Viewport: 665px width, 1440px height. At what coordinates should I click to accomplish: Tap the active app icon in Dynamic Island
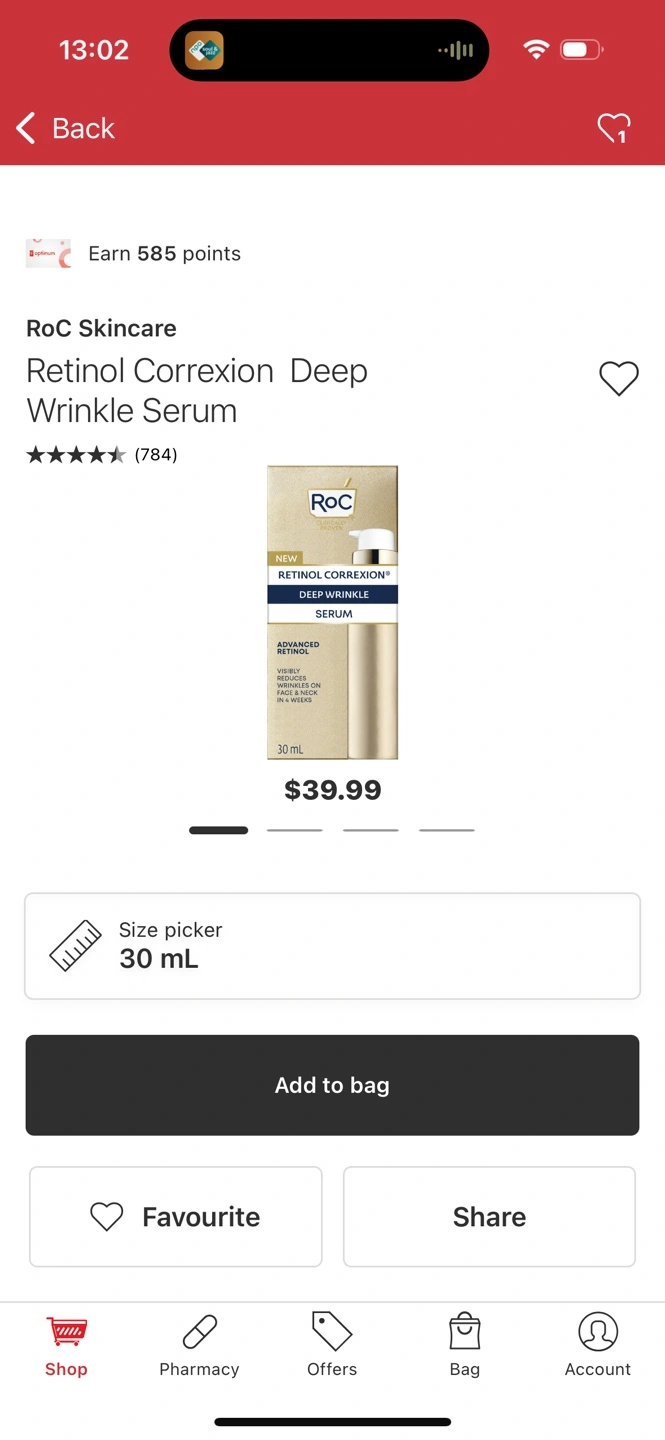pos(204,50)
